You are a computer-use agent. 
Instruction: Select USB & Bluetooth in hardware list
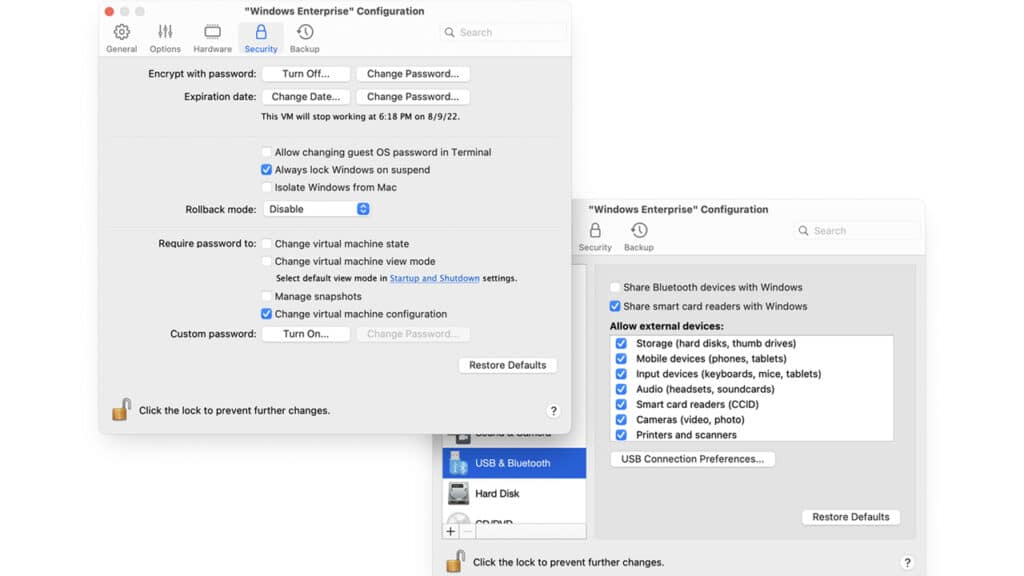514,463
